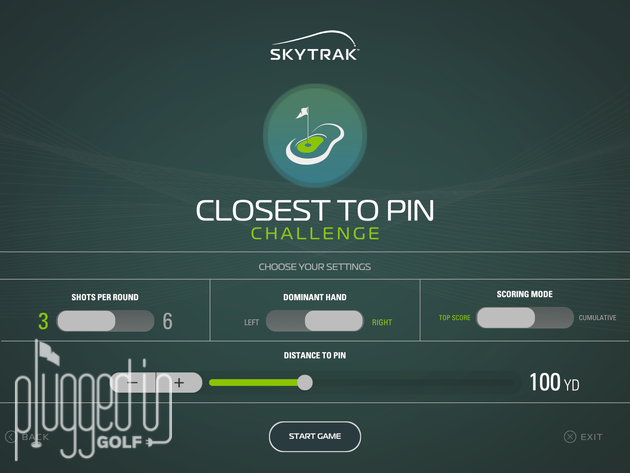
Task: Click the SkyTrak logo
Action: pyautogui.click(x=315, y=45)
